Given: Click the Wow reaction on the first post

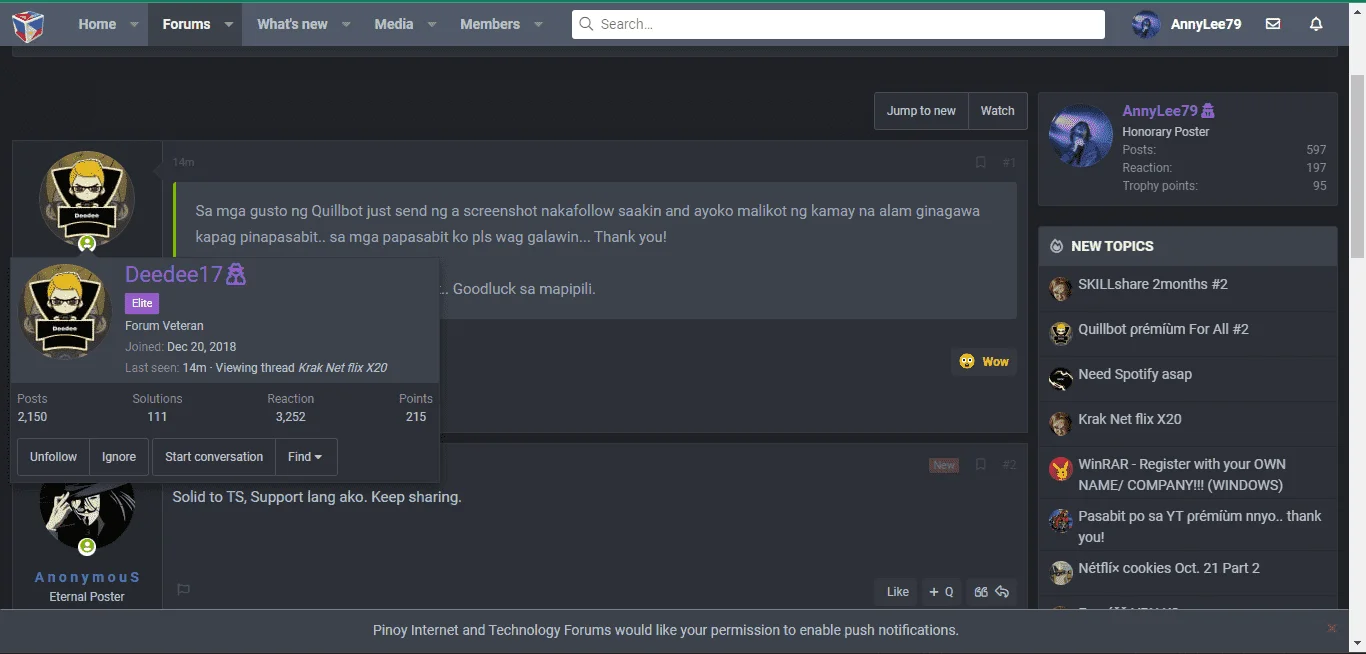Looking at the screenshot, I should 984,362.
